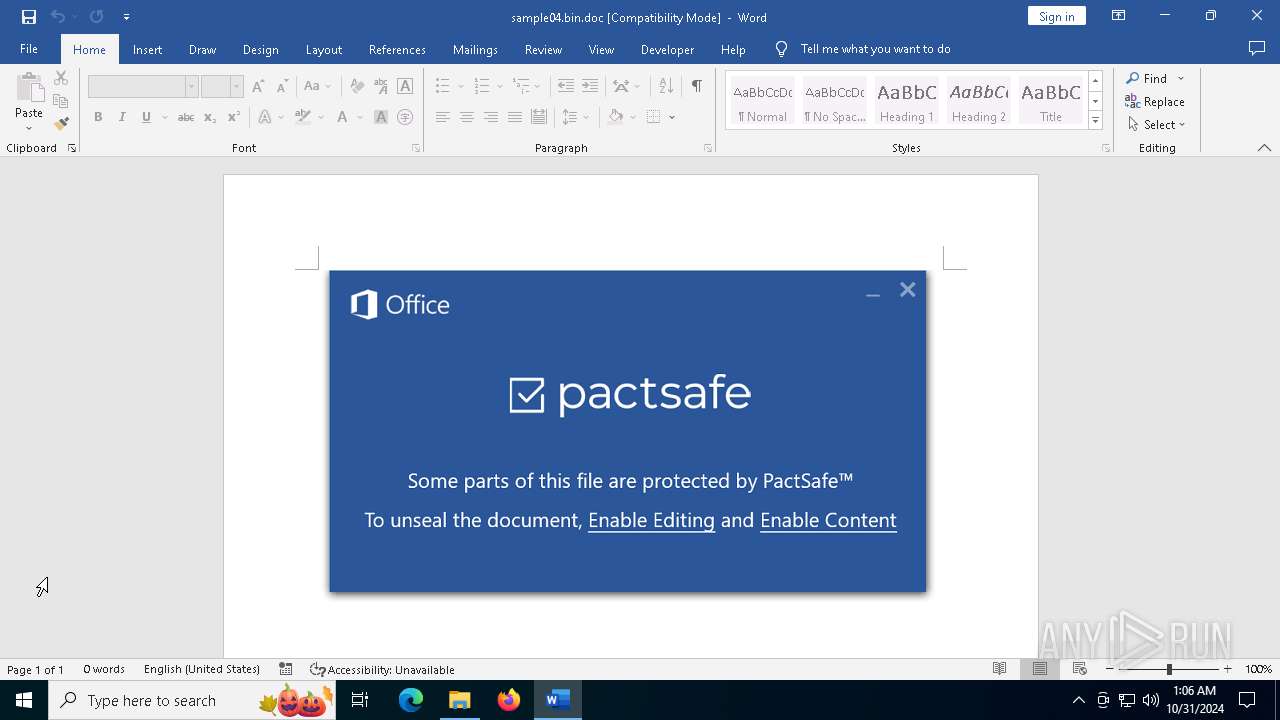Collapse the ribbon with the chevron

[1264, 148]
